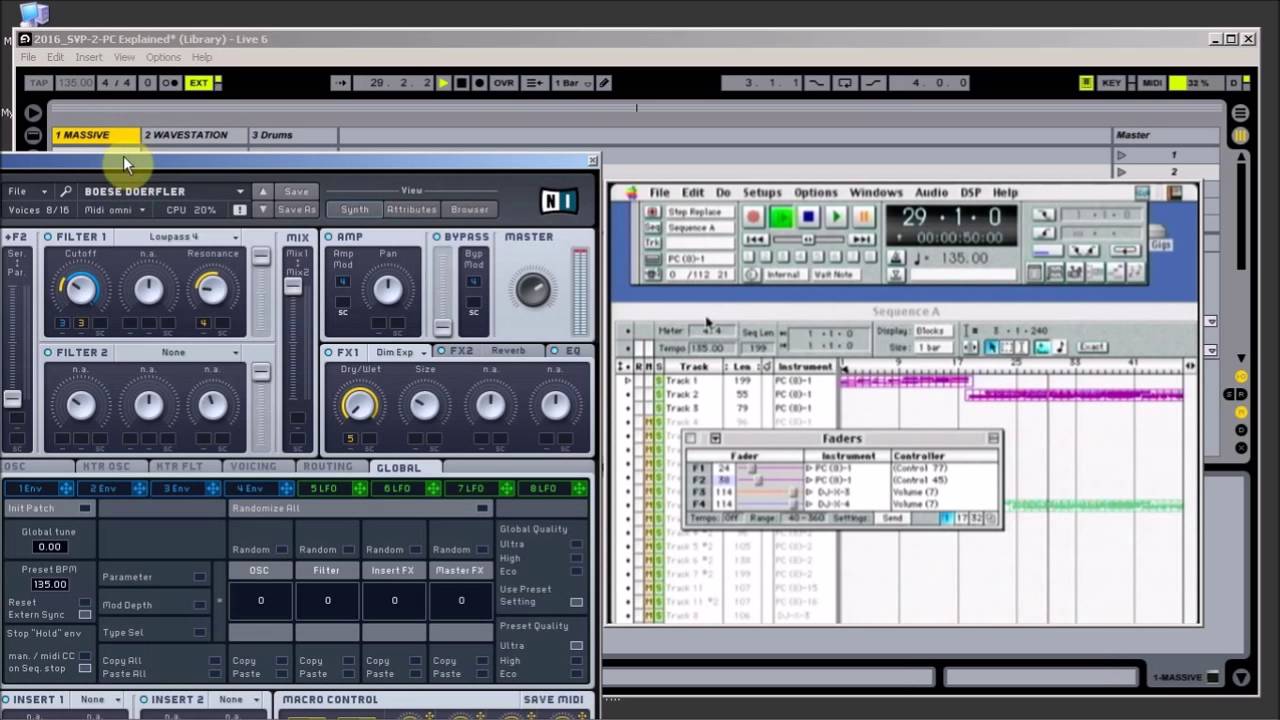Open Filter 2 type None dropdown

point(178,352)
